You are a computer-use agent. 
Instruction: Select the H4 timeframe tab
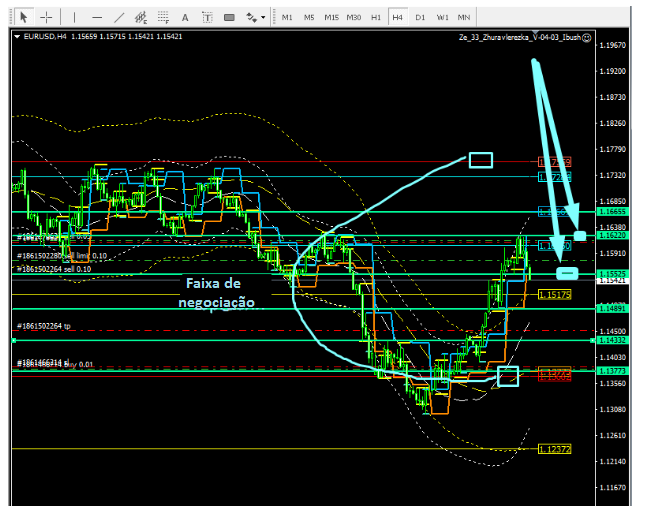click(x=398, y=17)
